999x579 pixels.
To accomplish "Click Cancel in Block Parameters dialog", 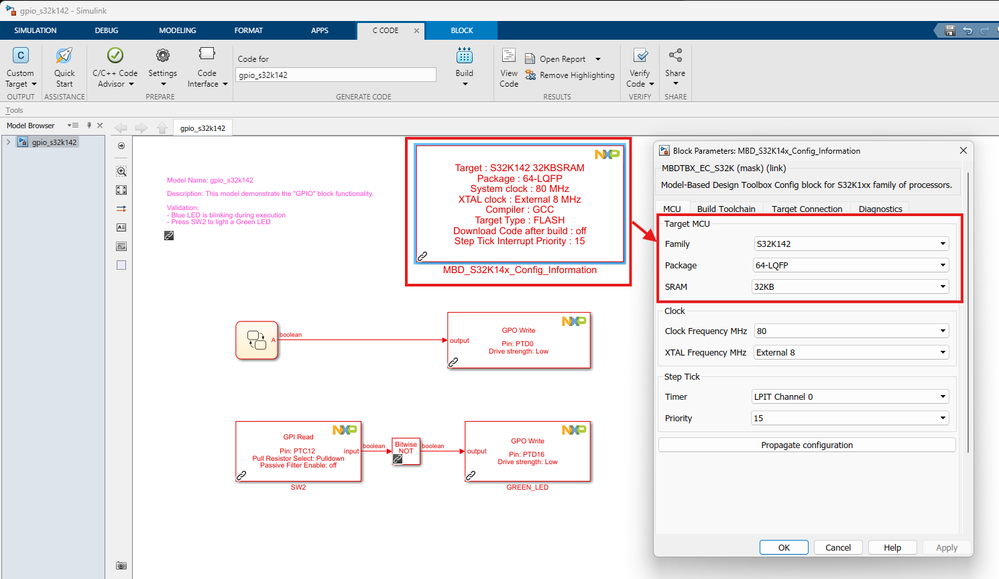I will pos(838,548).
